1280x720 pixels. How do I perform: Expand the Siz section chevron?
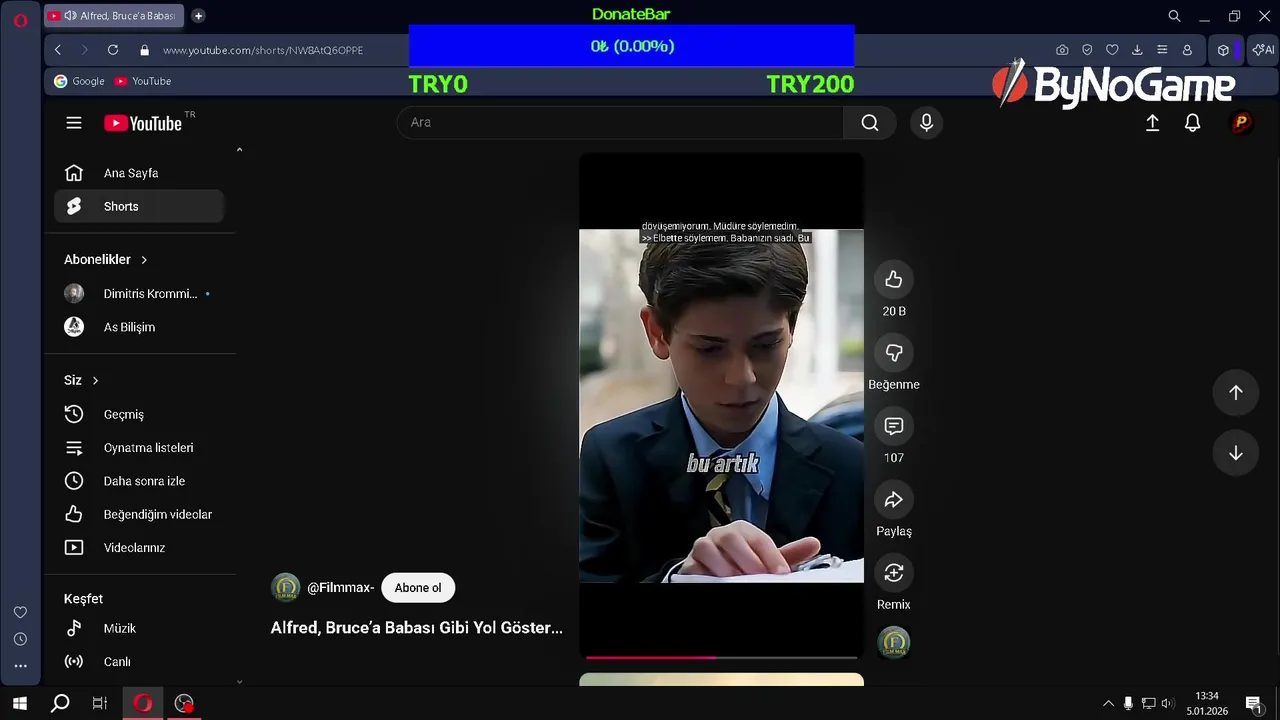click(95, 380)
